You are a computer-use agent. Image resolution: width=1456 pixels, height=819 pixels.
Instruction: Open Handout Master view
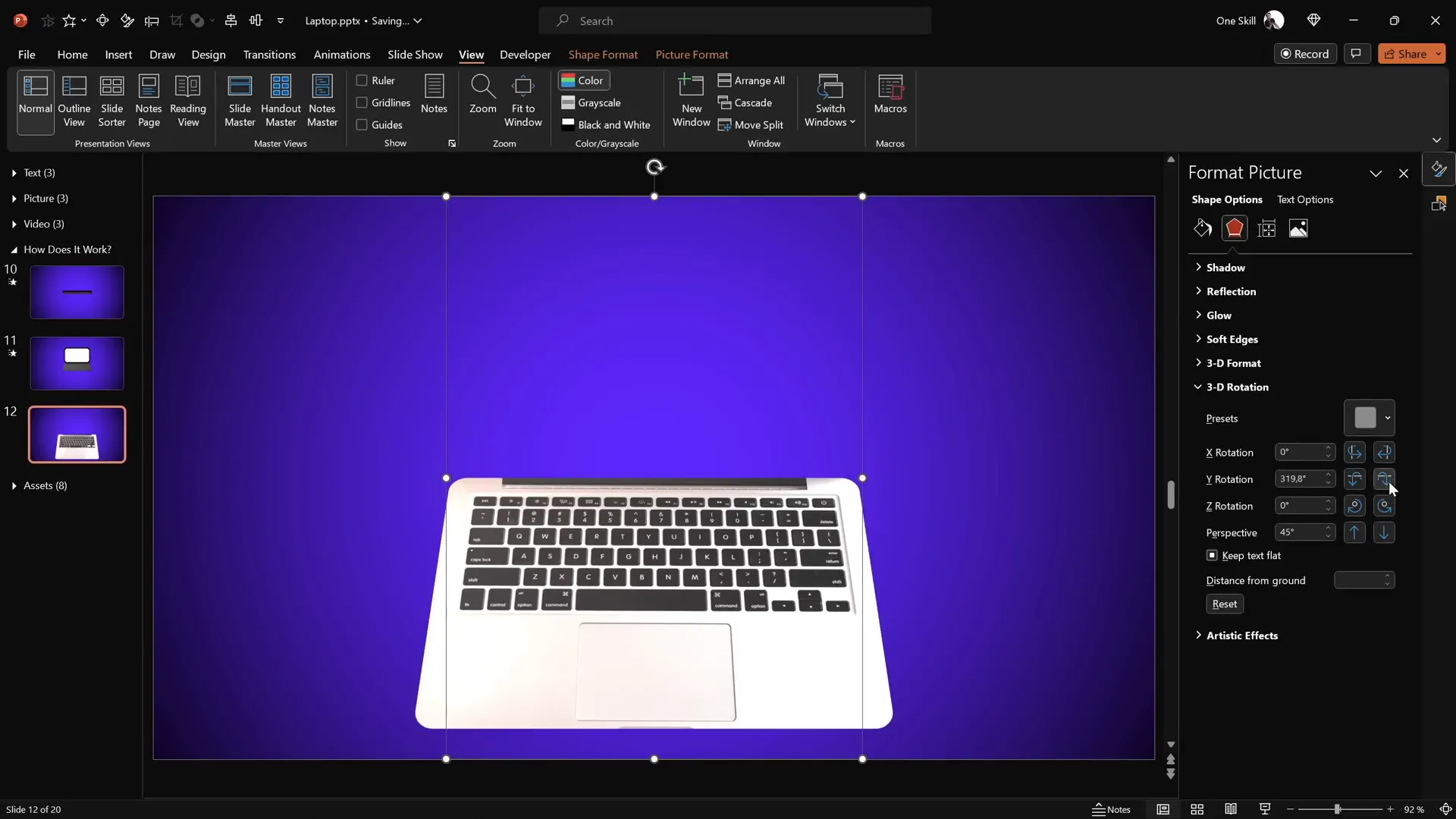(x=281, y=101)
